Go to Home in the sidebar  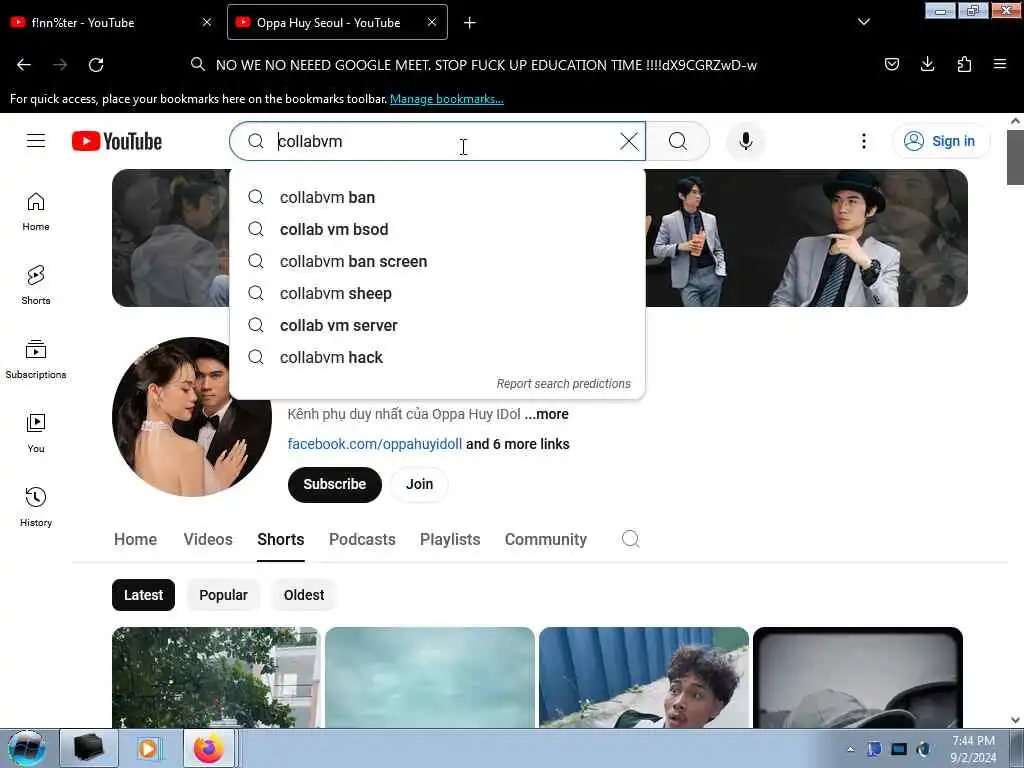click(x=36, y=212)
